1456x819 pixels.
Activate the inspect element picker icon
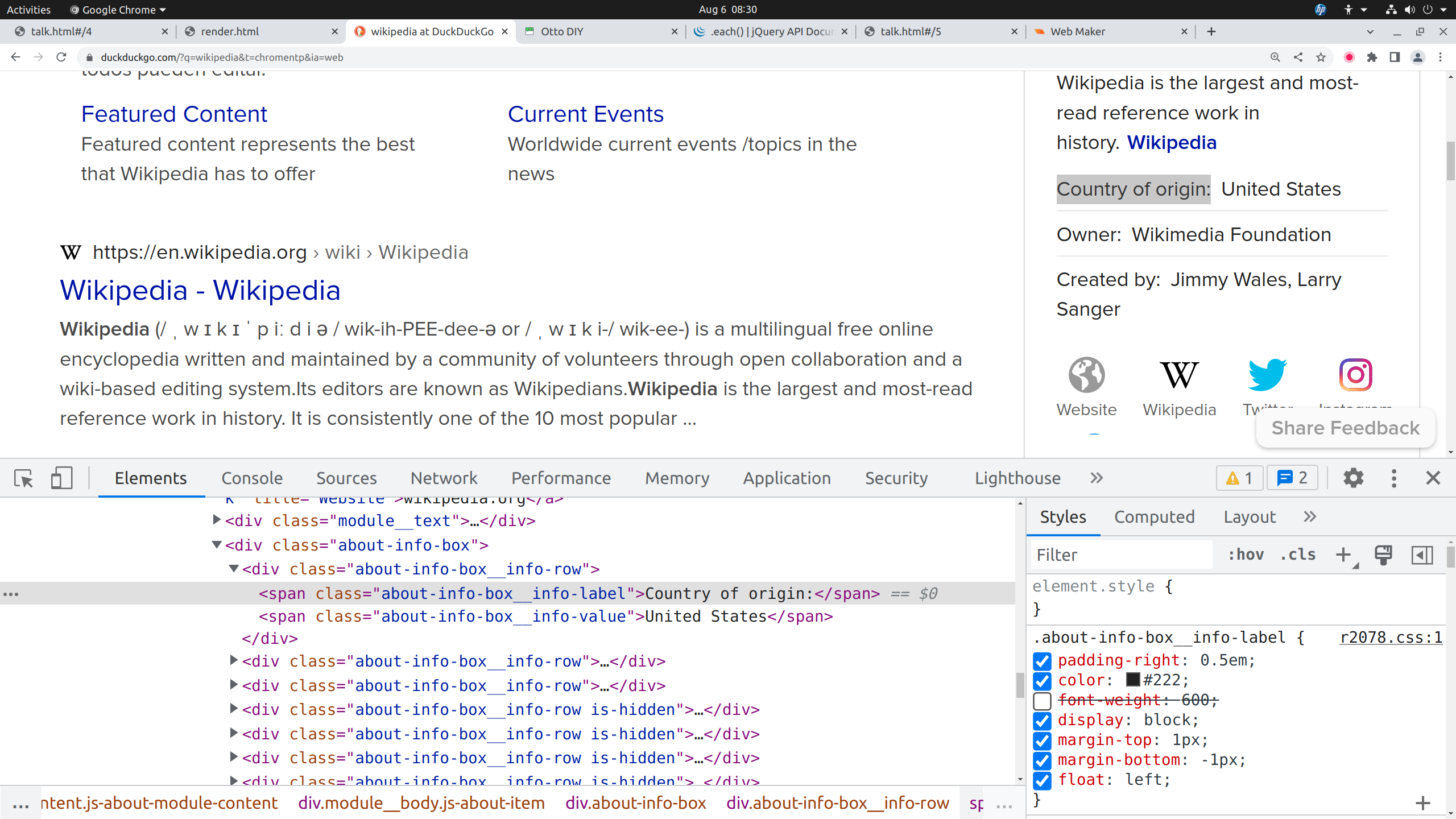(x=24, y=478)
